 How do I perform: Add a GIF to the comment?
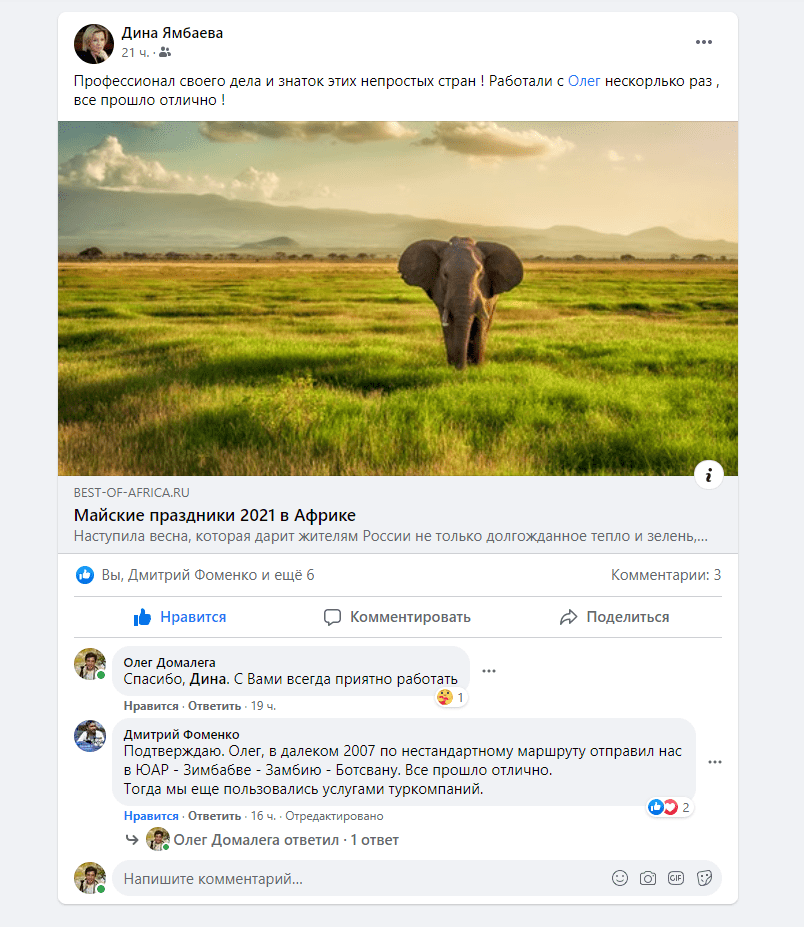pyautogui.click(x=676, y=878)
